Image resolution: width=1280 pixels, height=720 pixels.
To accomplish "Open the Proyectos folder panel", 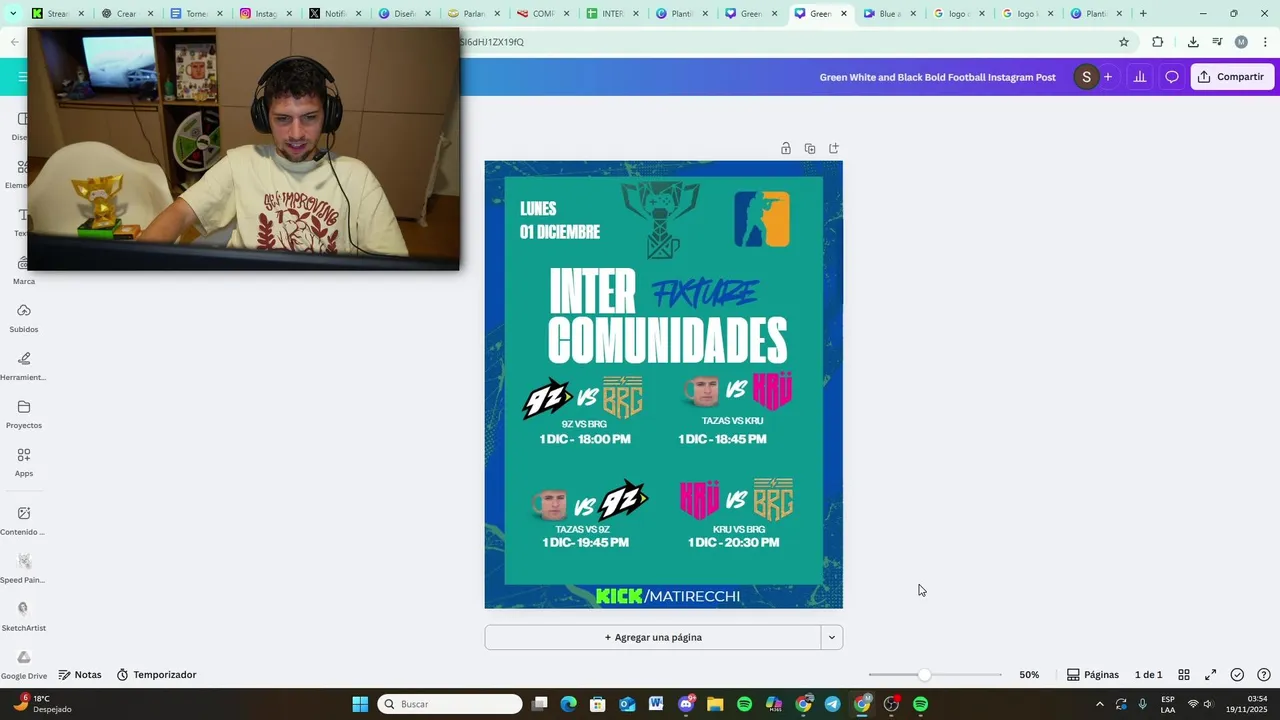I will click(23, 414).
